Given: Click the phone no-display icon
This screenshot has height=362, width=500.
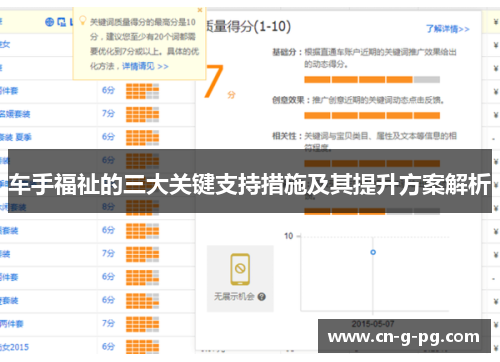Looking at the screenshot, I should pyautogui.click(x=240, y=269).
